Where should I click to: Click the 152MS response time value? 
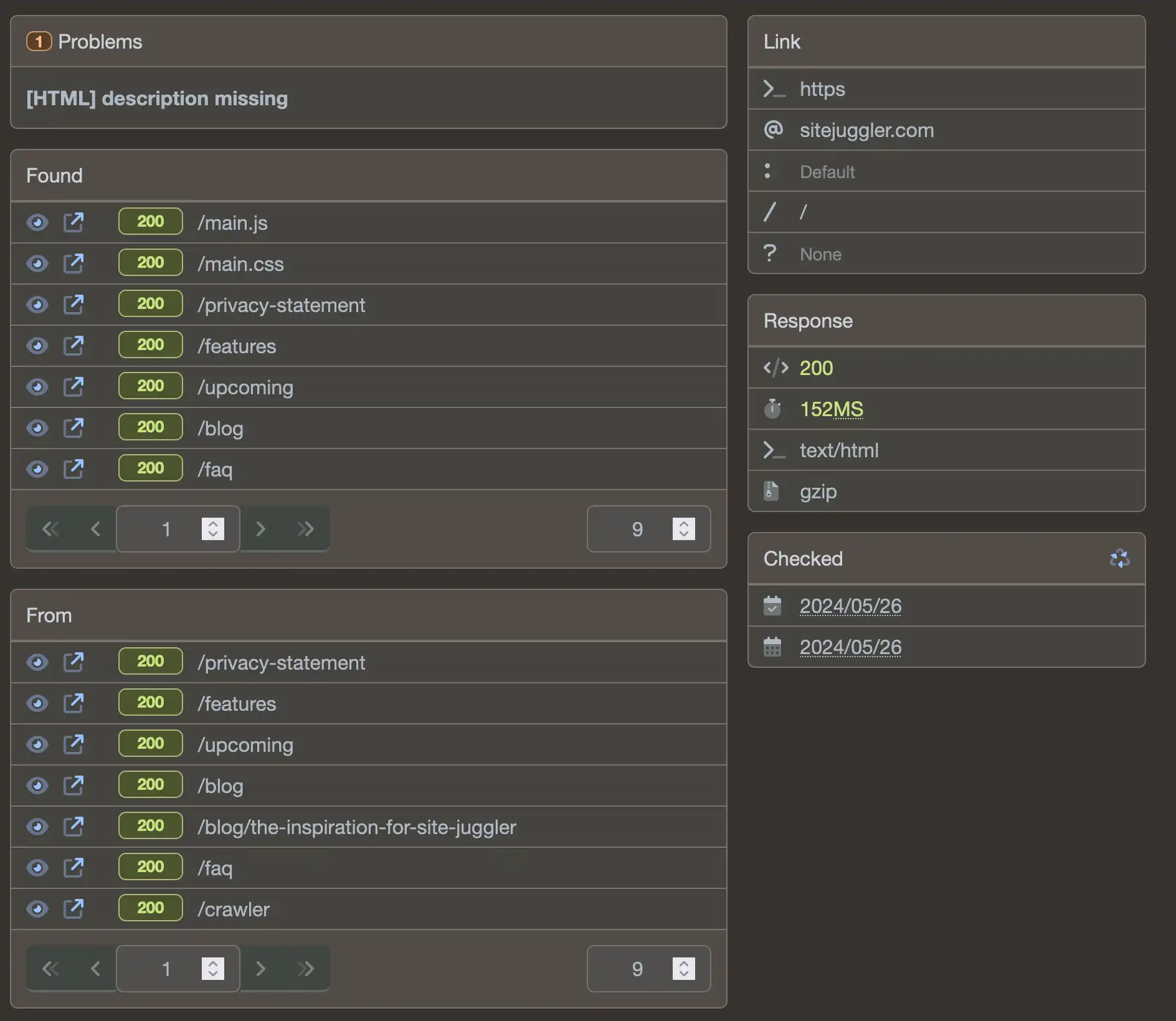(x=832, y=409)
